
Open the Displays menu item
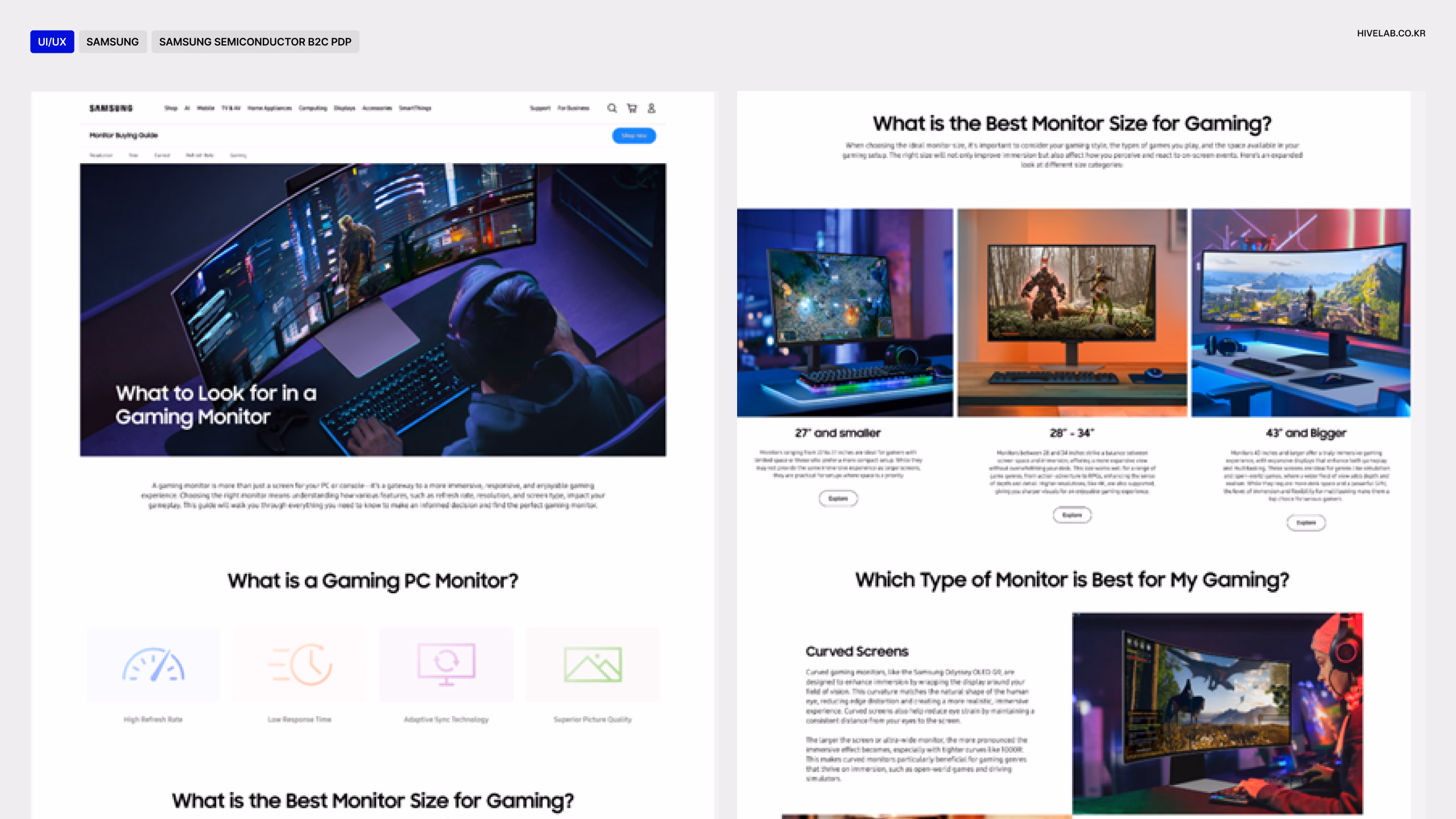pyautogui.click(x=345, y=108)
